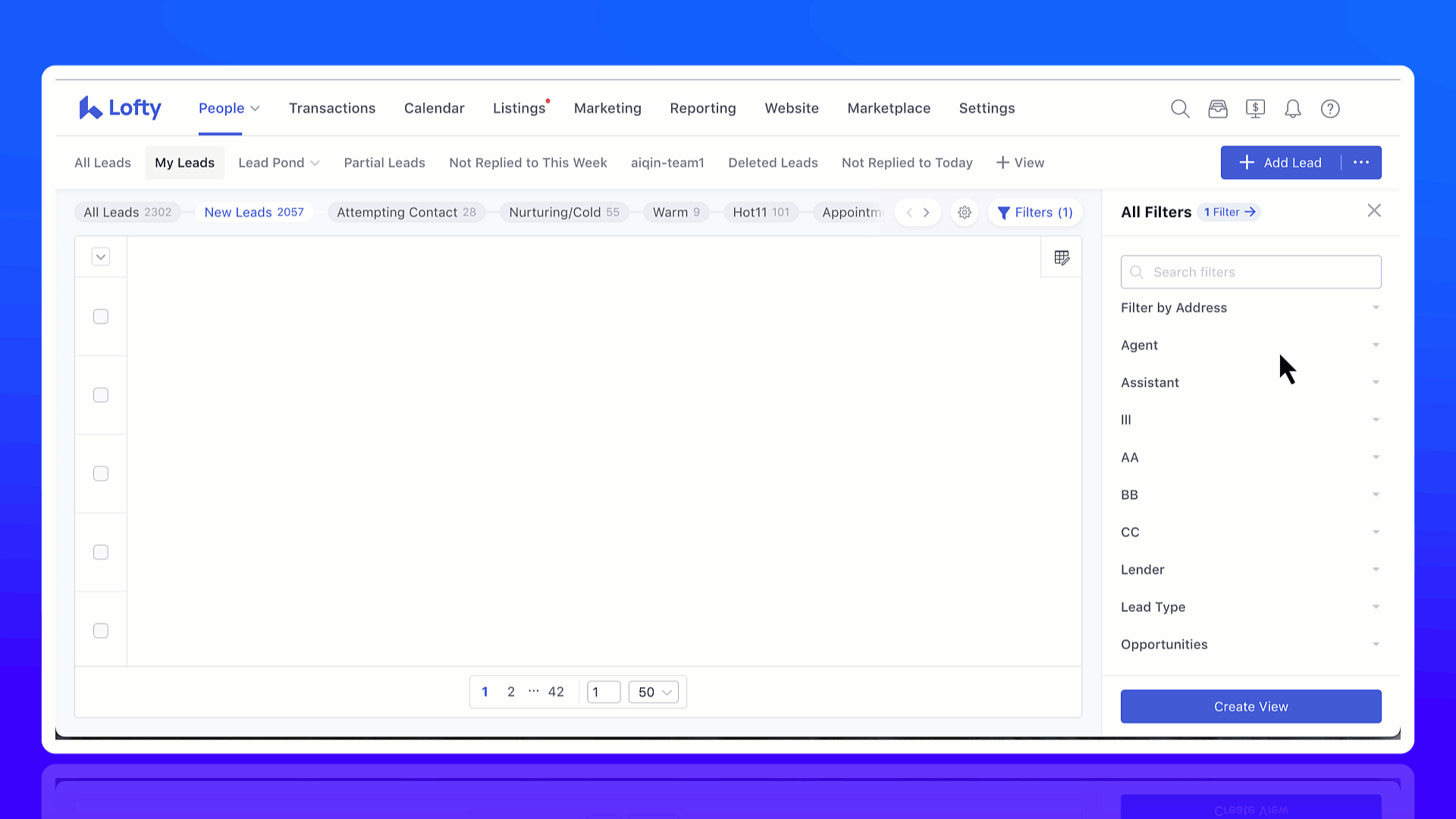Screen dimensions: 1456x819
Task: Select the Hot11 101 stage
Action: coord(761,212)
